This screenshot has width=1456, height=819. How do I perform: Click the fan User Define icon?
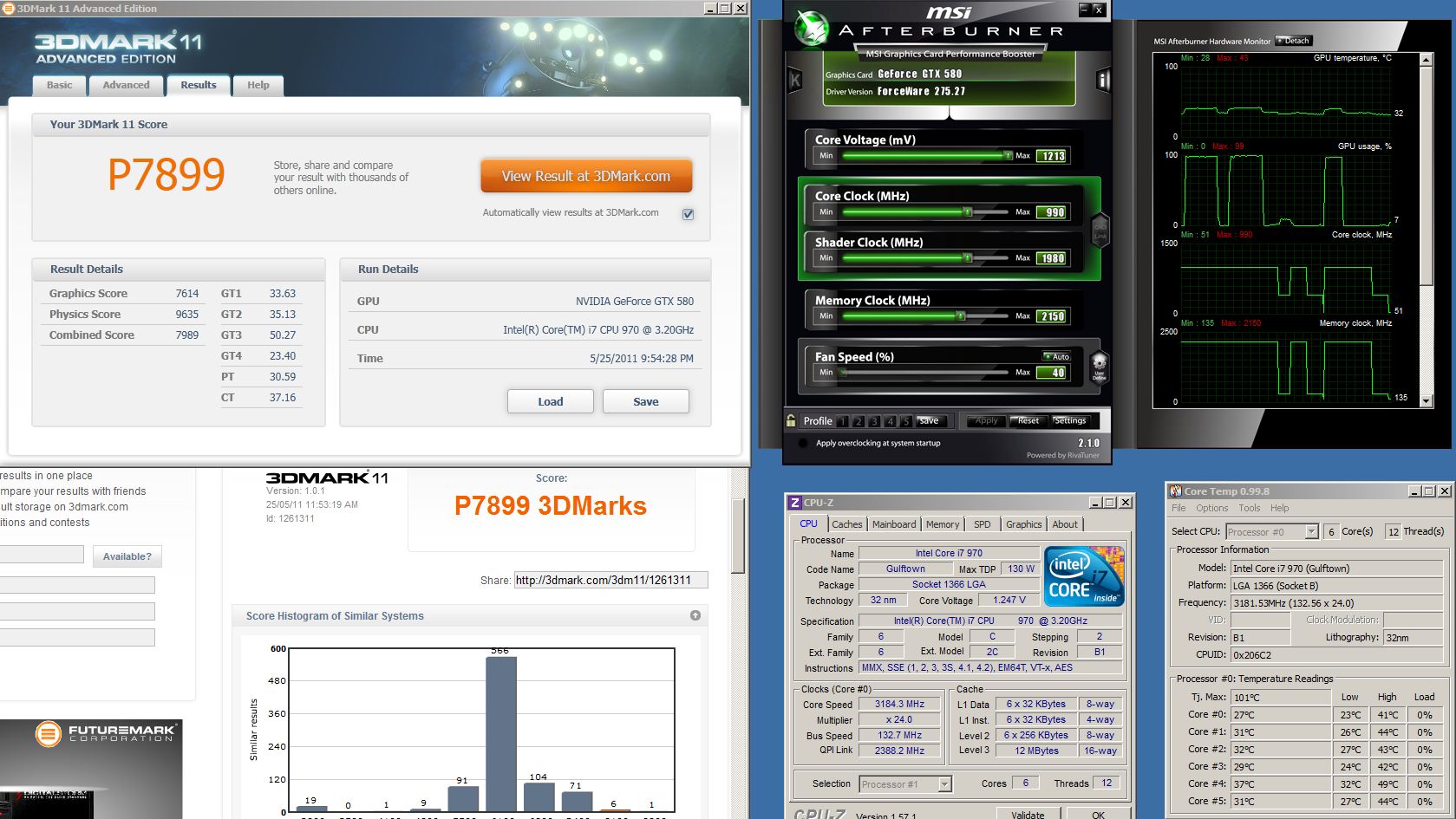pyautogui.click(x=1099, y=366)
